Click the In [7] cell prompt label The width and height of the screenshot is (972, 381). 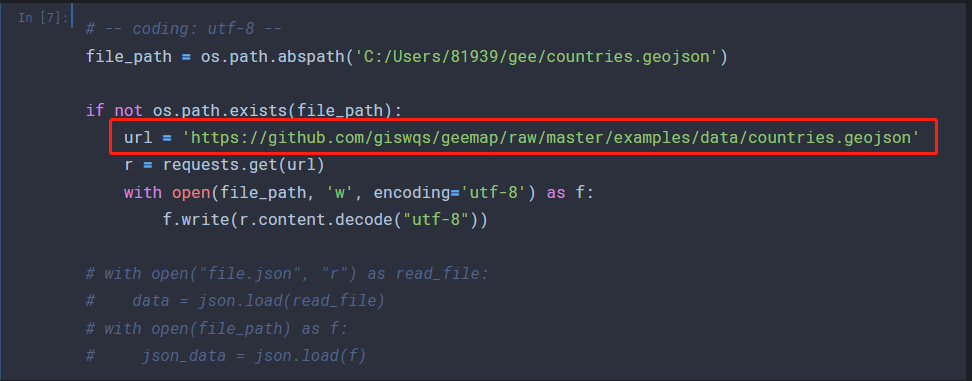(x=43, y=17)
